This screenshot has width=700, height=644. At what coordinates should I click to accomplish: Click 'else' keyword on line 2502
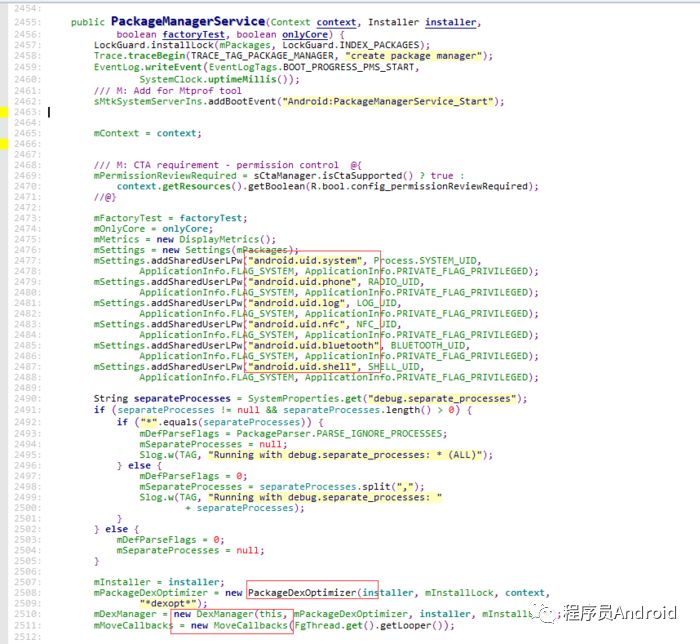(x=116, y=529)
